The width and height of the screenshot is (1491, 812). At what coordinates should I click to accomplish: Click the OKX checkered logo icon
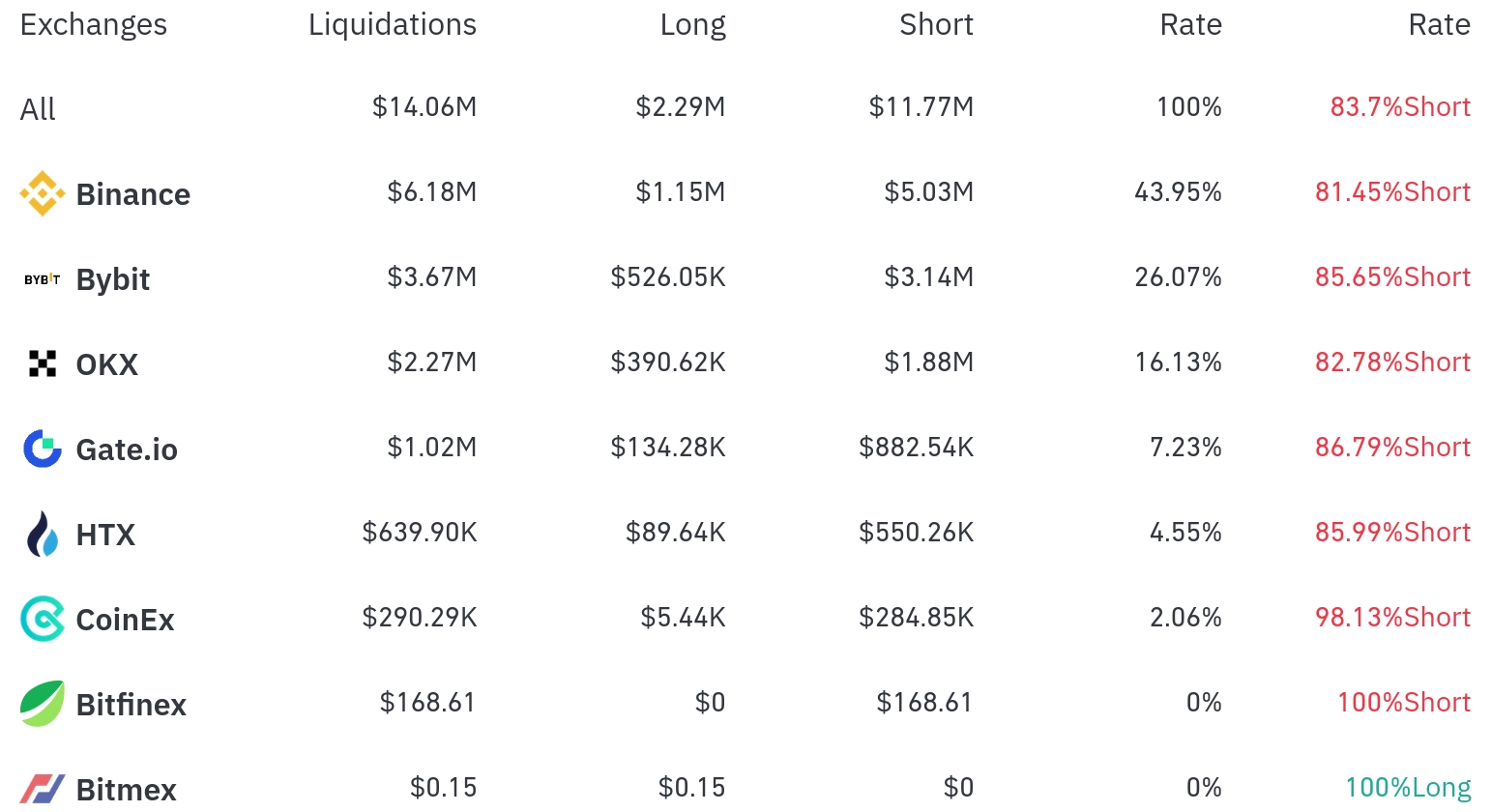43,363
